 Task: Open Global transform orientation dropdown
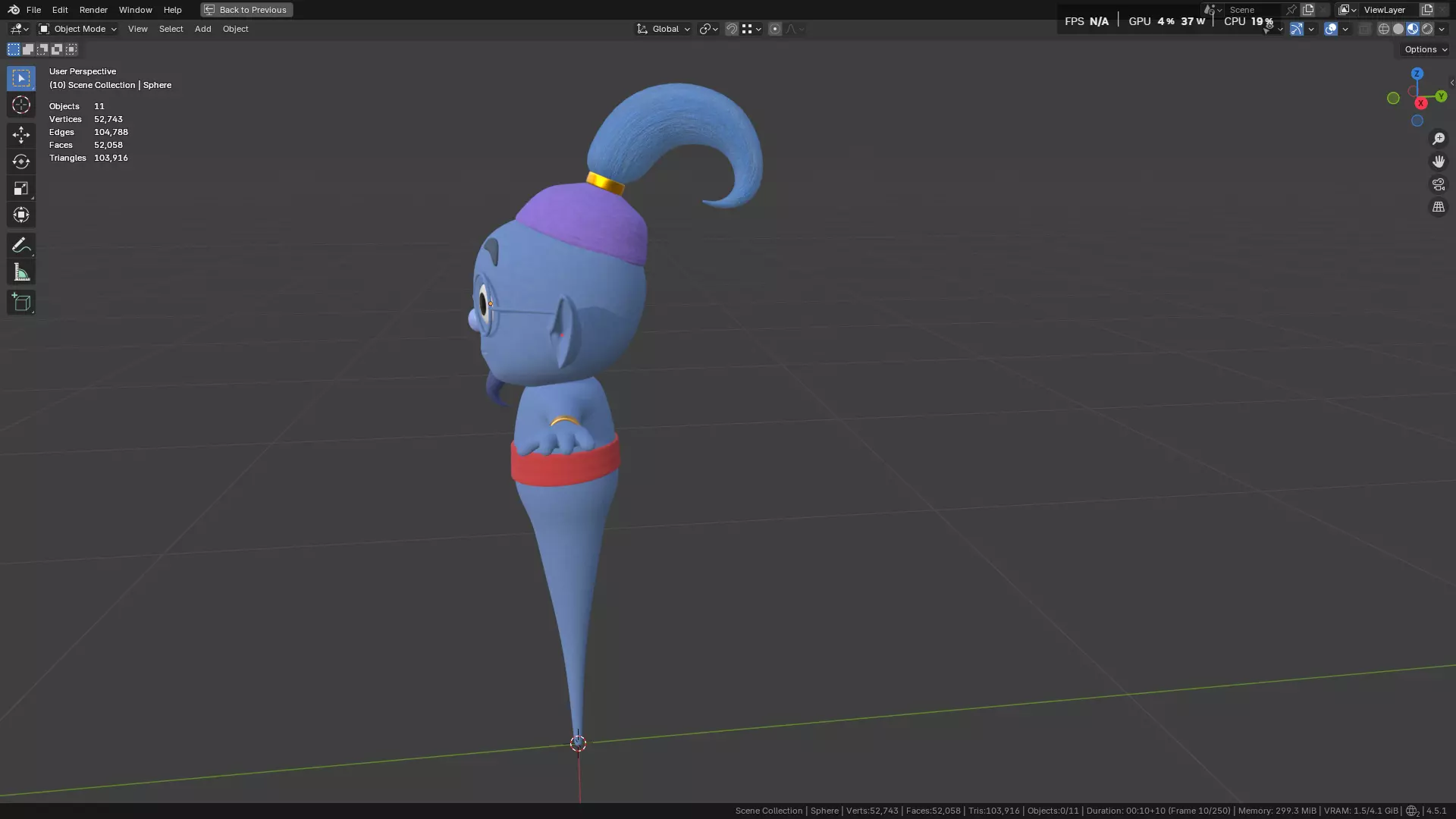(x=664, y=29)
